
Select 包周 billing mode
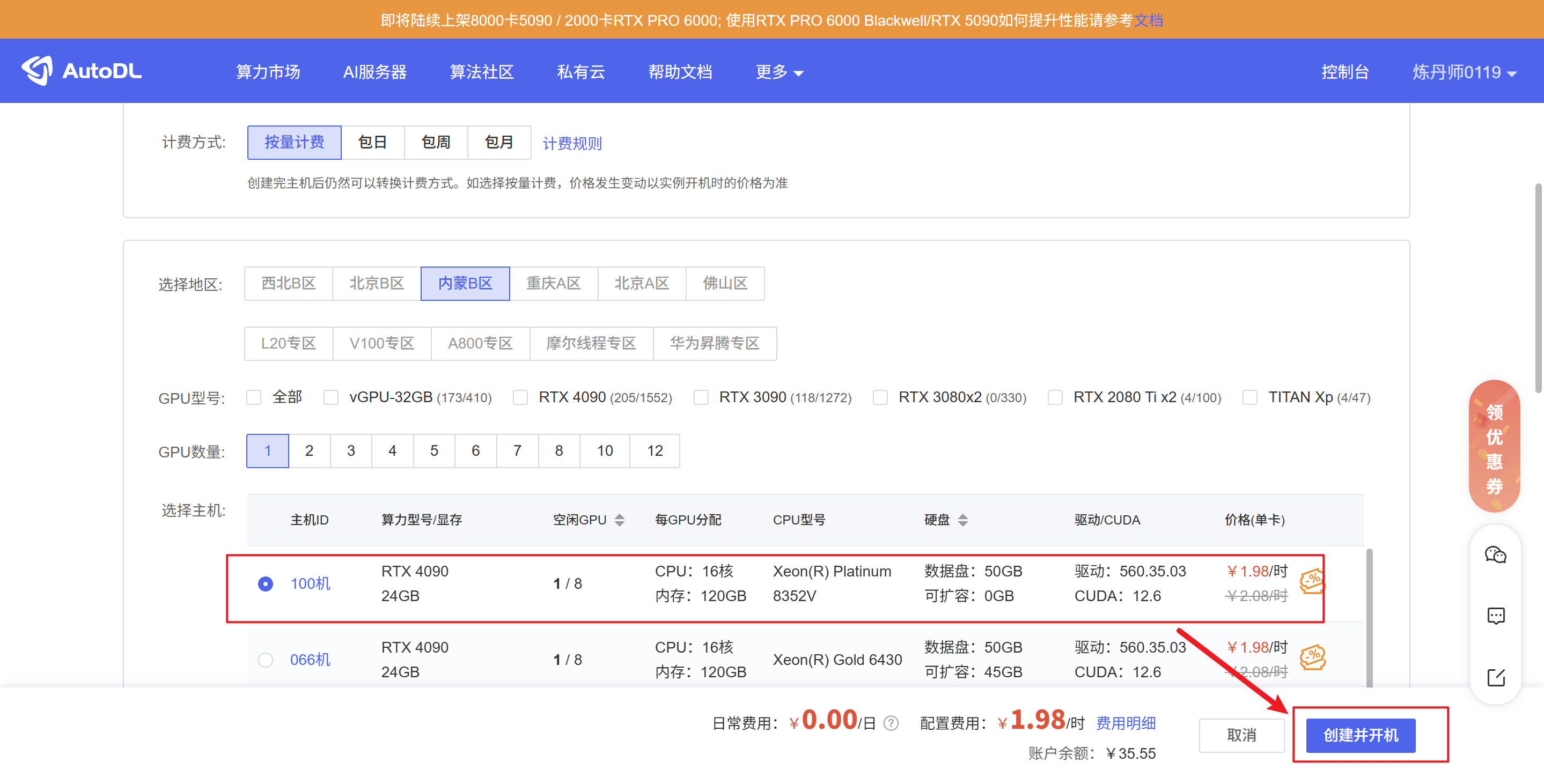pos(436,143)
